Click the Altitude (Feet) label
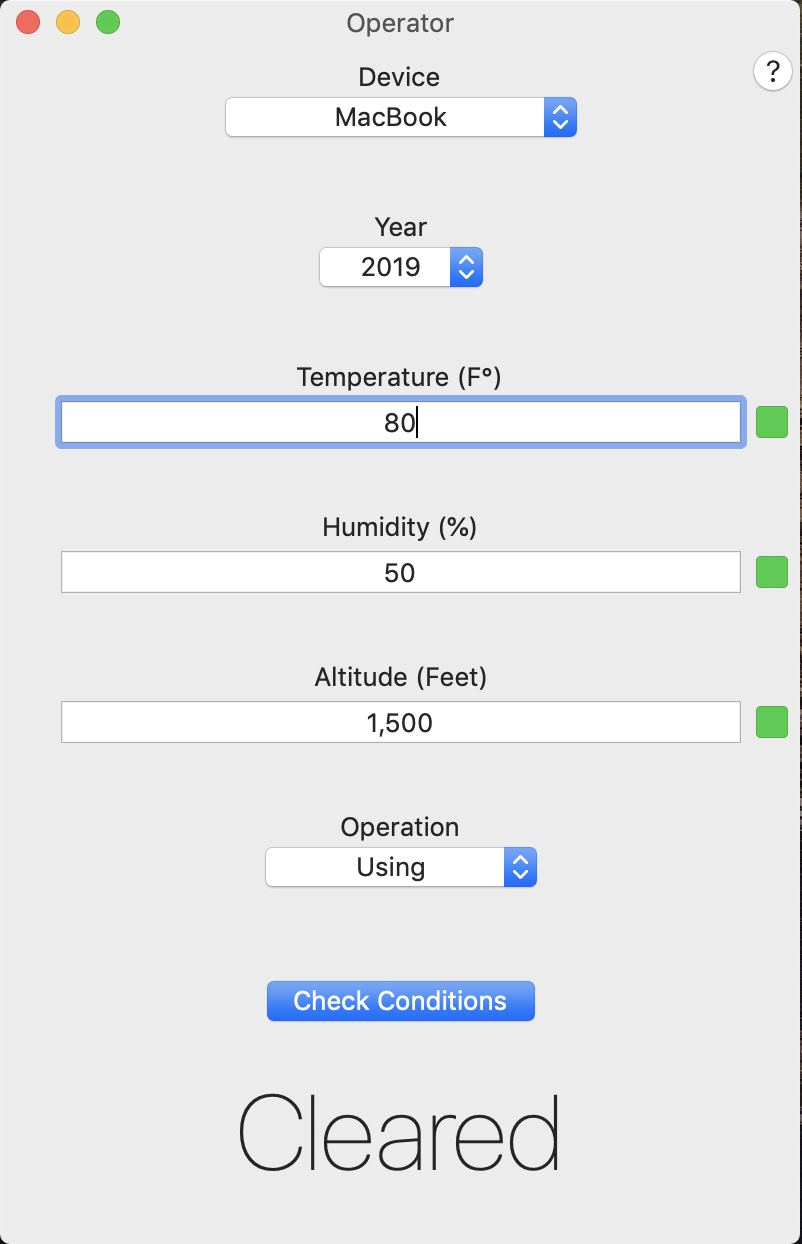This screenshot has width=802, height=1244. click(x=400, y=677)
